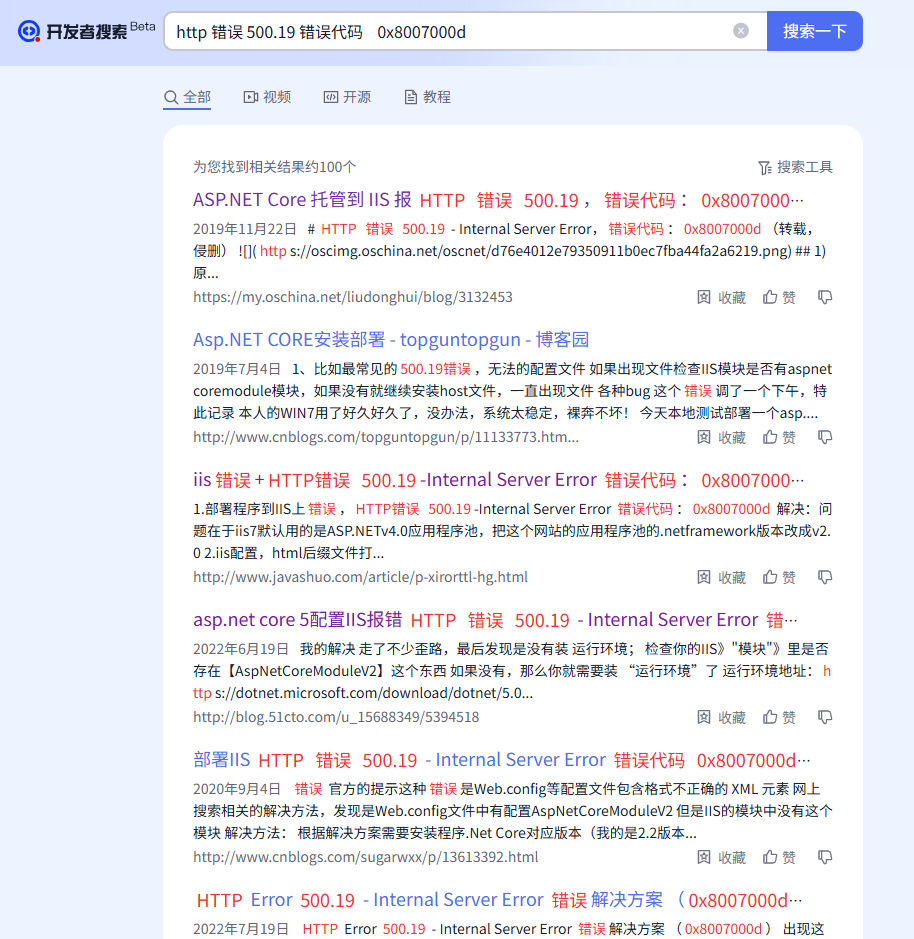The width and height of the screenshot is (914, 939).
Task: Like the 51cto blog result
Action: (779, 717)
